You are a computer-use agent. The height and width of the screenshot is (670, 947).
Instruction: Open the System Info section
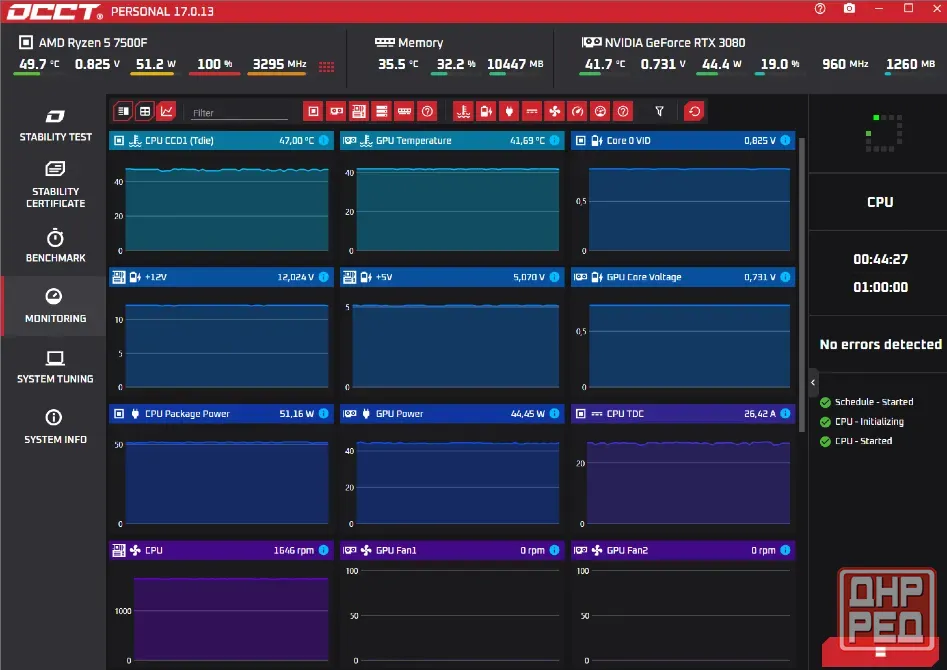55,427
